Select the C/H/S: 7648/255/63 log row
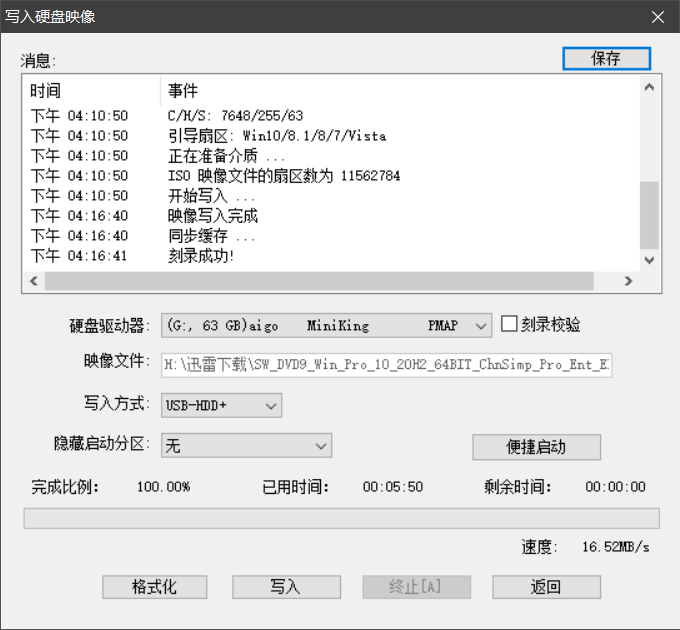The width and height of the screenshot is (680, 630). click(330, 116)
